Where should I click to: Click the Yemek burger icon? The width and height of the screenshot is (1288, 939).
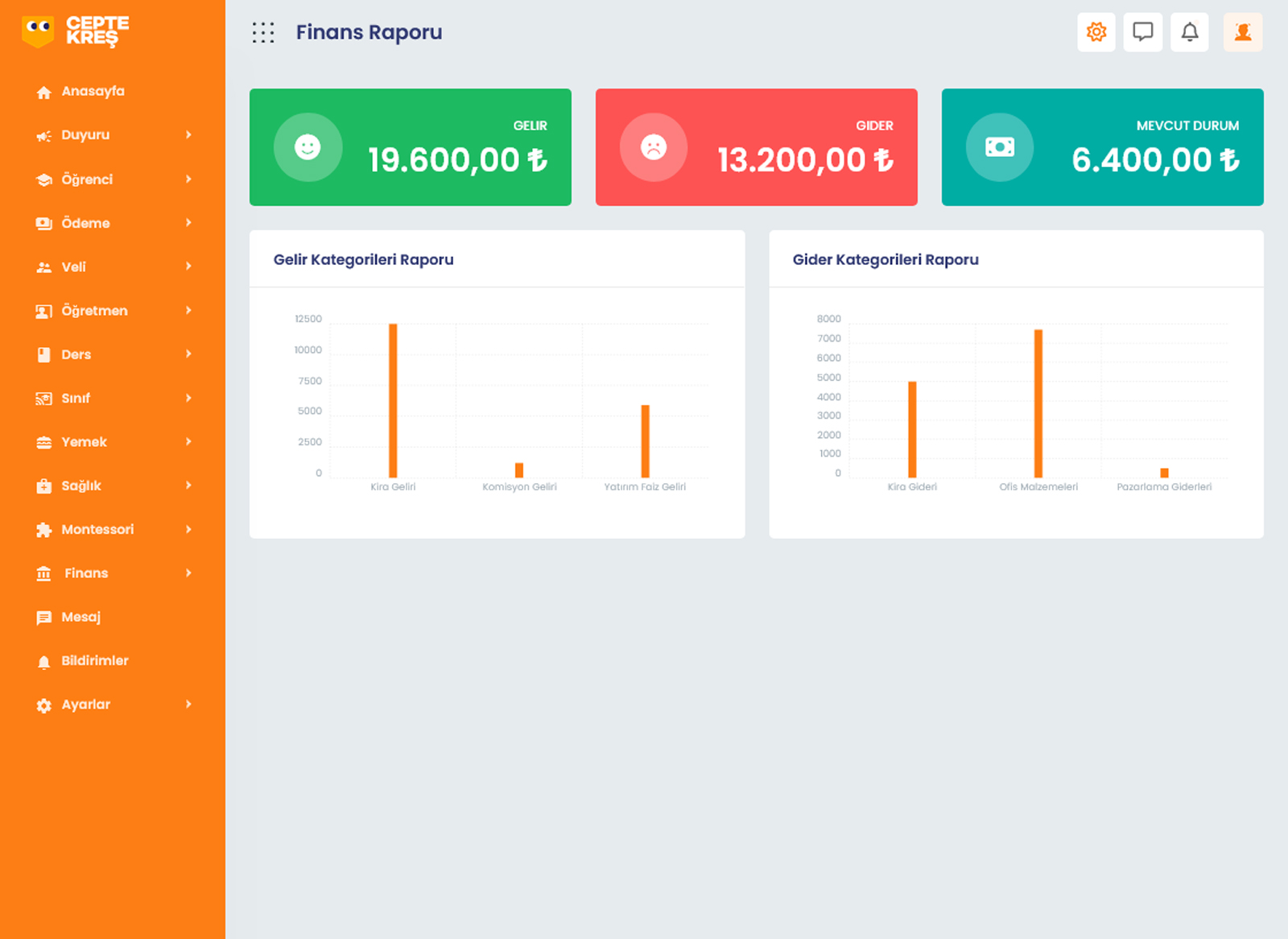(x=44, y=442)
